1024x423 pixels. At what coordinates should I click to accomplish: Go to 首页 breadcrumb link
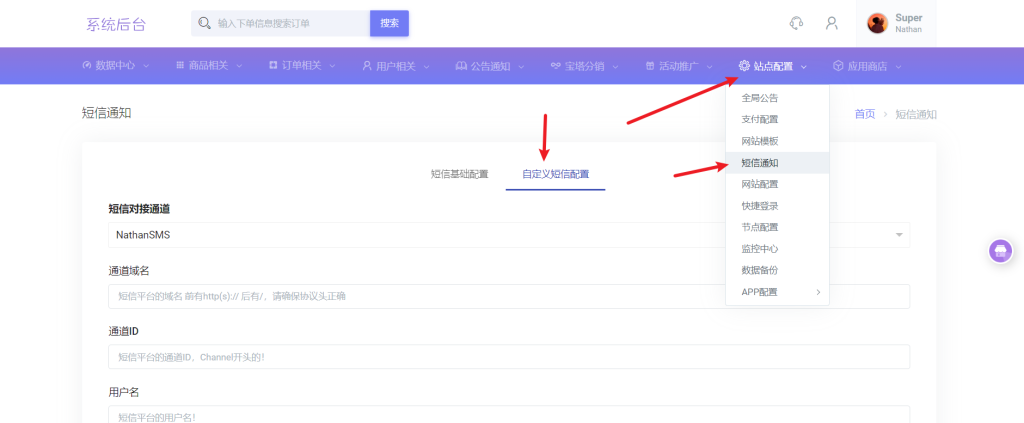[x=865, y=114]
